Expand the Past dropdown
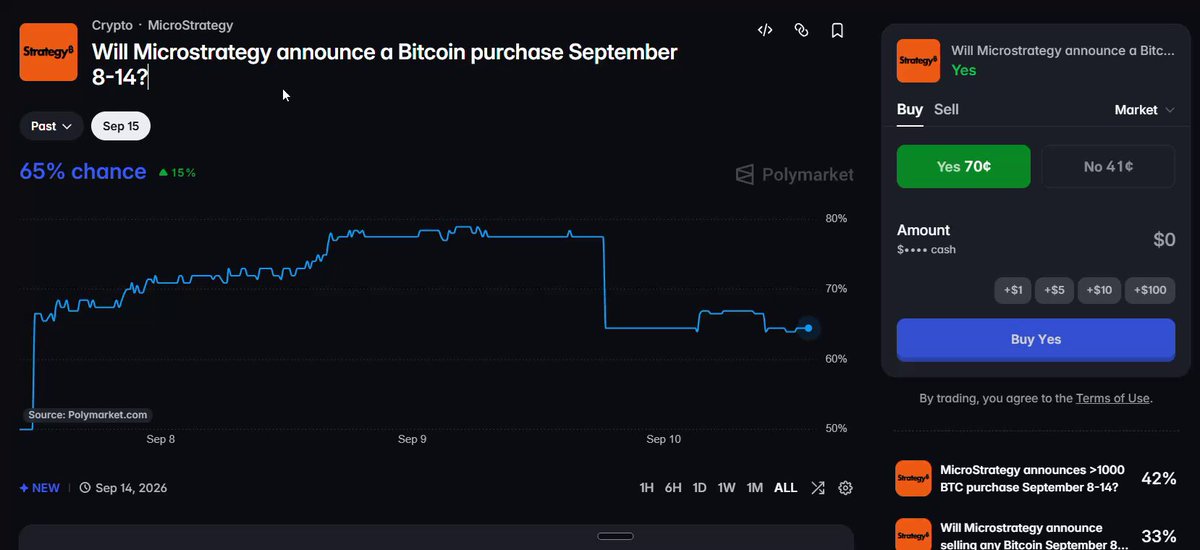Viewport: 1200px width, 550px height. (51, 126)
